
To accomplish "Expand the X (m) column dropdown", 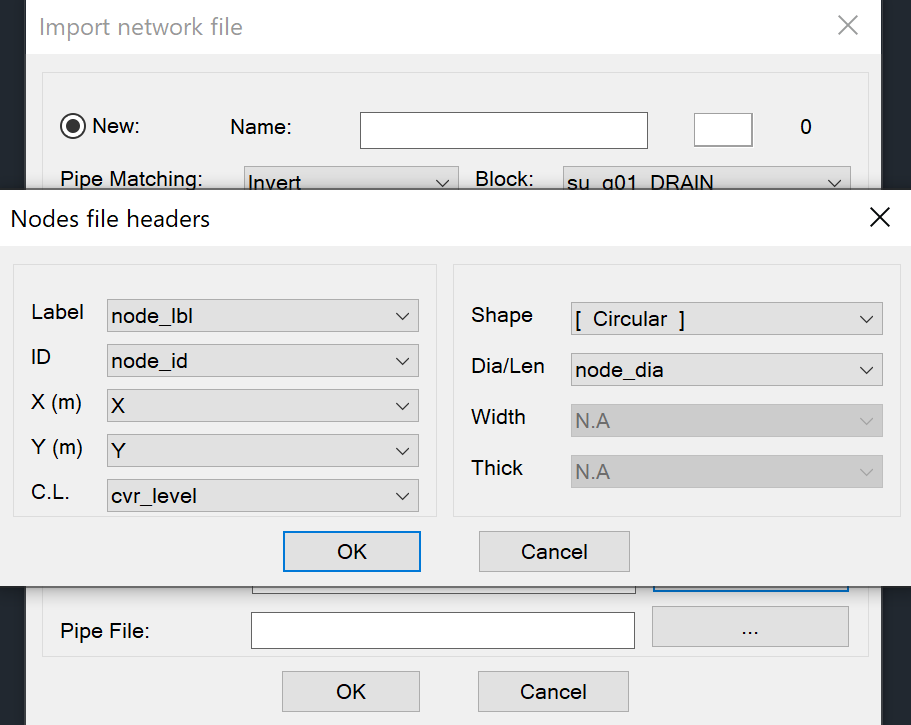I will 263,405.
